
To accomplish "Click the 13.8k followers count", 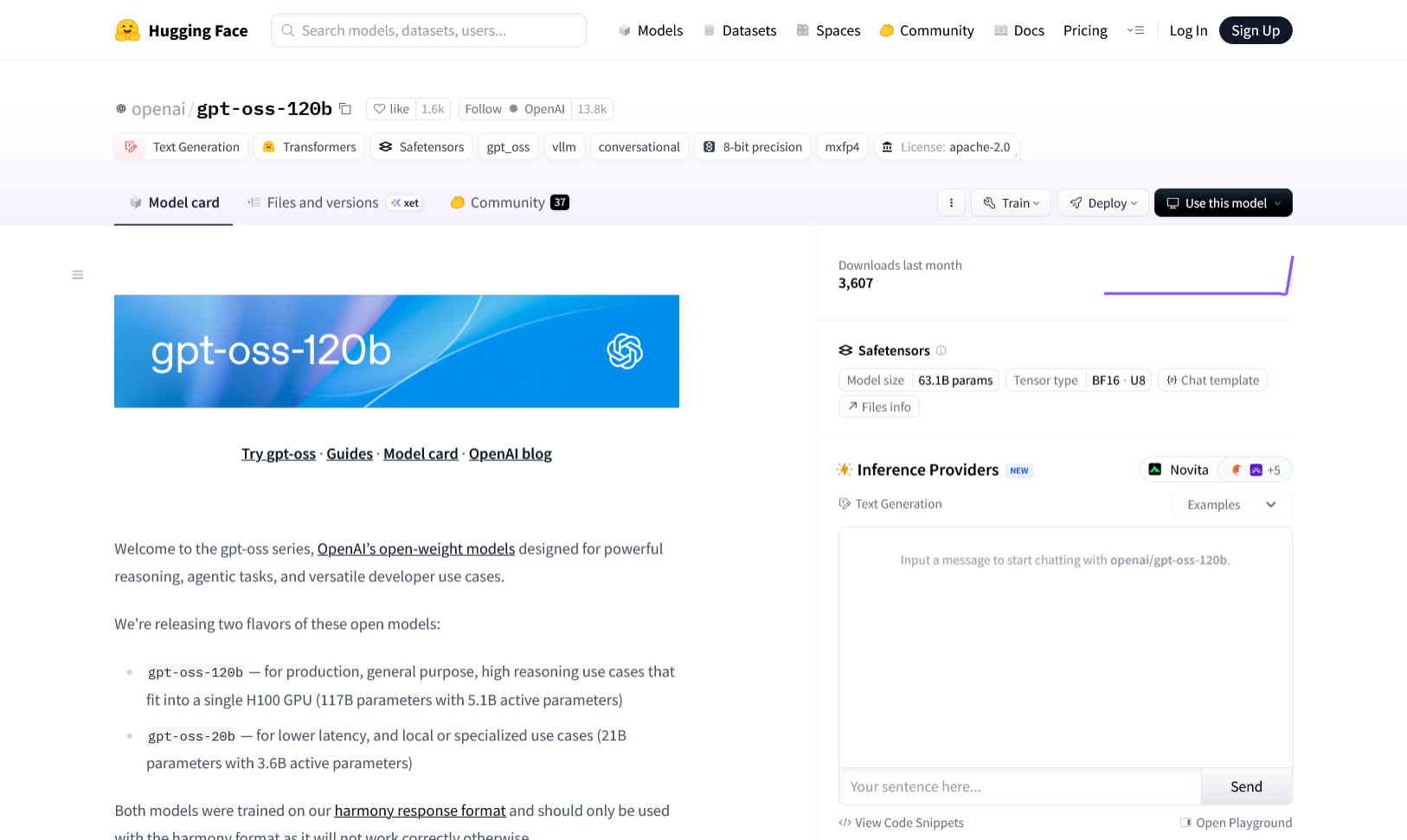I will tap(592, 109).
